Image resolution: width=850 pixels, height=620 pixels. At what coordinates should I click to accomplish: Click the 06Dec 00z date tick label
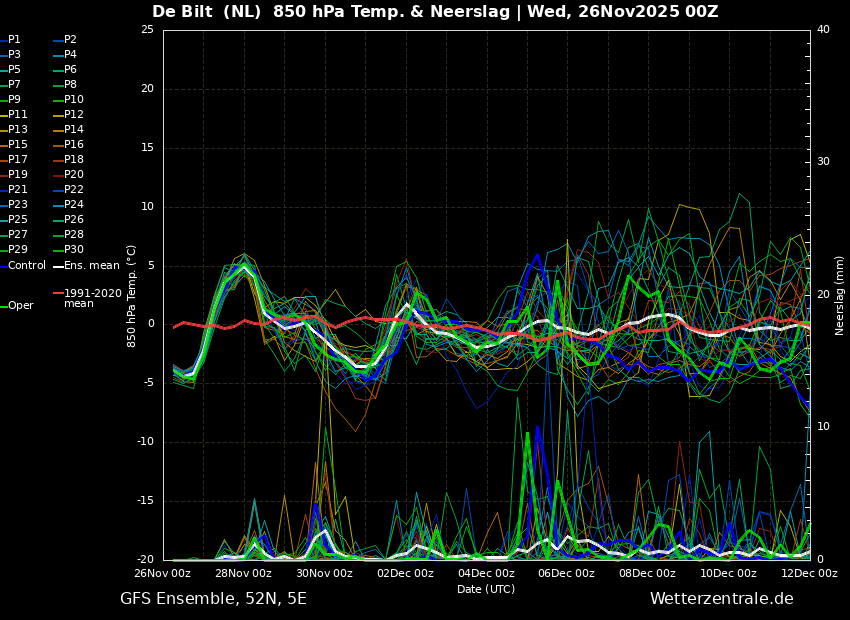567,573
